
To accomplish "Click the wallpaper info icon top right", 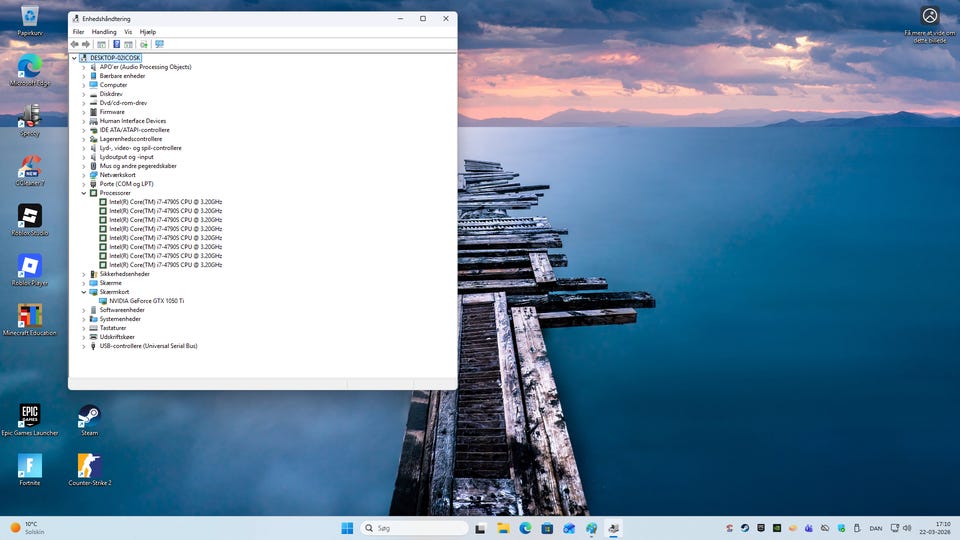I will point(929,15).
